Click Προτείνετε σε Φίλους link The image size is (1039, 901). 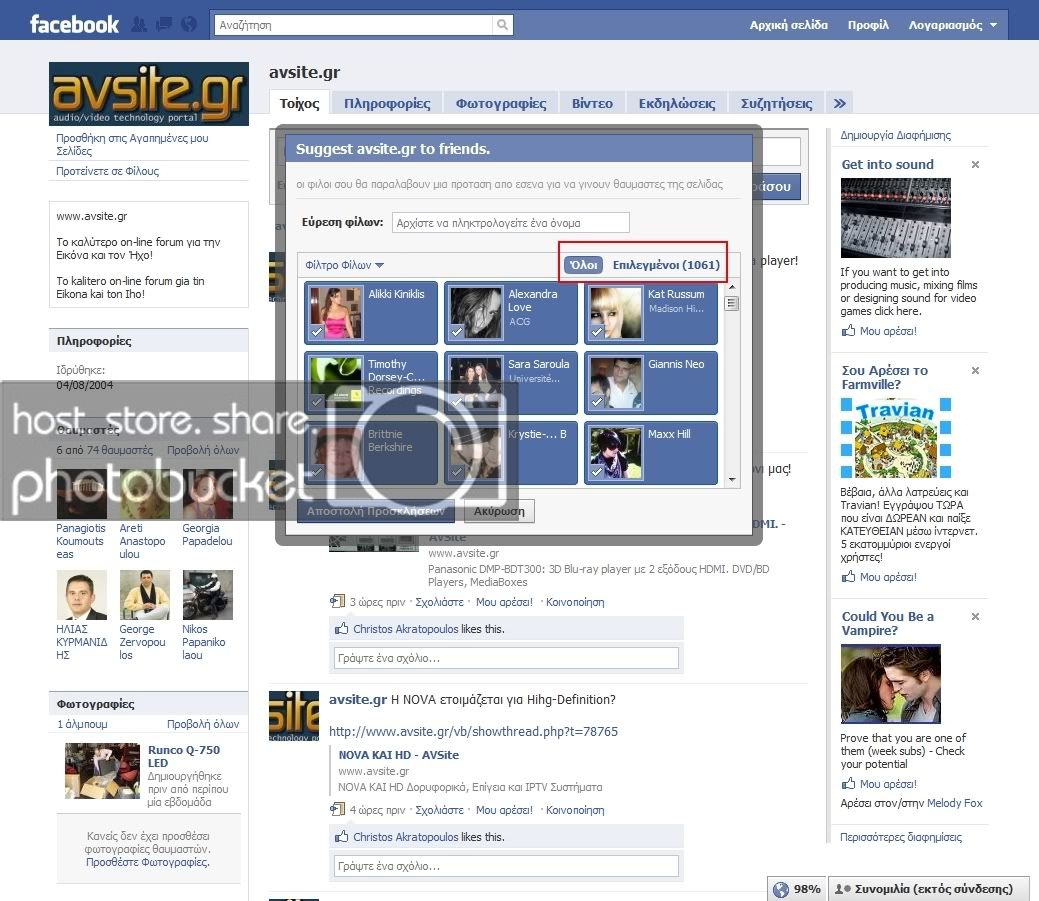[x=107, y=171]
